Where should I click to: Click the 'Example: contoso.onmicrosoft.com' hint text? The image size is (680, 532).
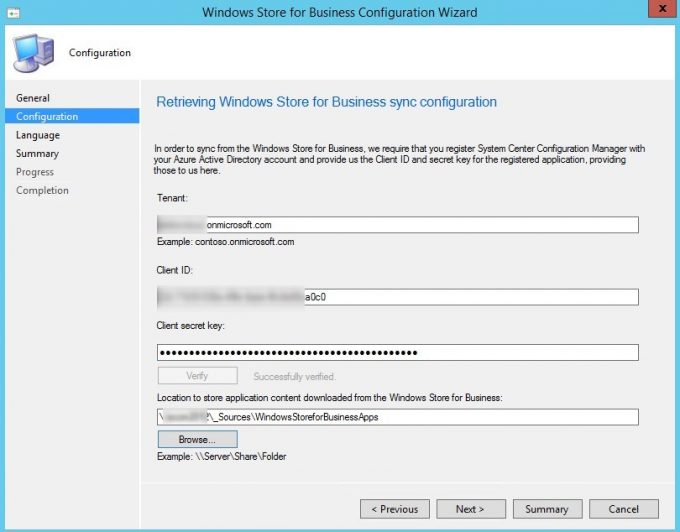point(226,242)
